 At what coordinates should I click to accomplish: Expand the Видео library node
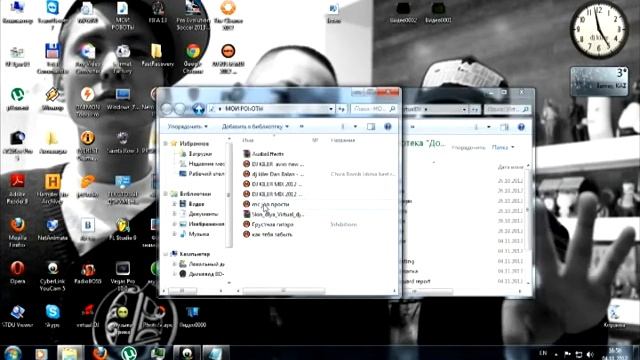click(x=174, y=204)
